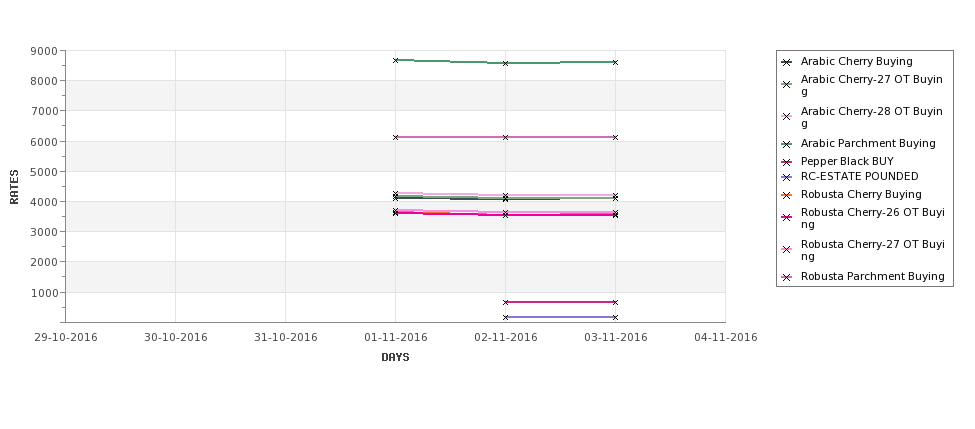
Task: Click the Robusta Parchment Buying legend marker
Action: point(787,277)
